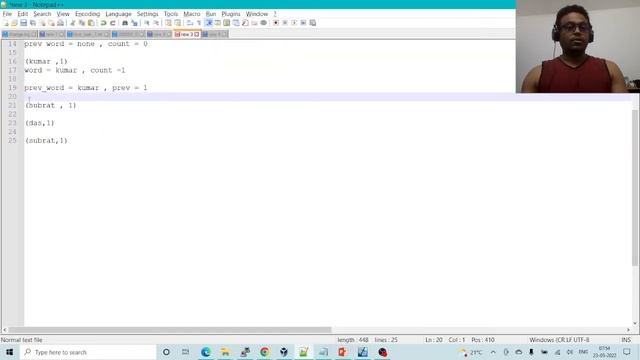
Task: Create a new file with the New icon
Action: click(5, 23)
